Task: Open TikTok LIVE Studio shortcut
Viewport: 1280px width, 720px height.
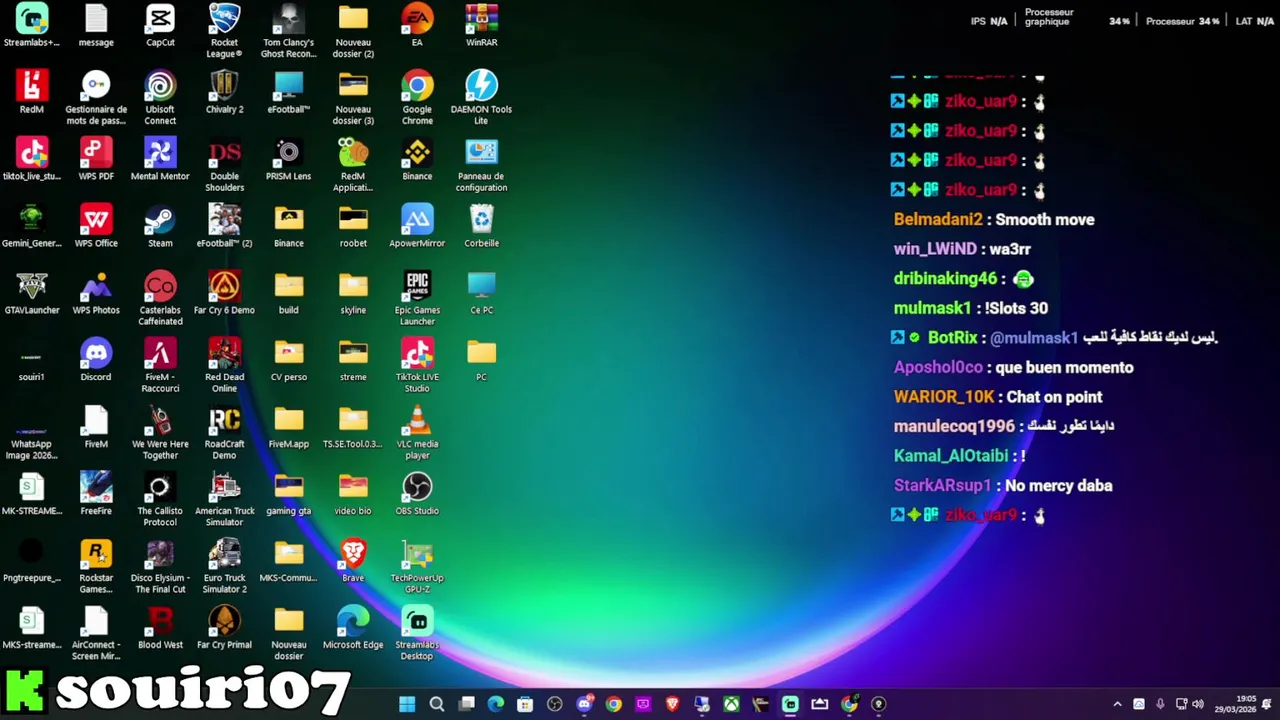Action: (x=417, y=366)
